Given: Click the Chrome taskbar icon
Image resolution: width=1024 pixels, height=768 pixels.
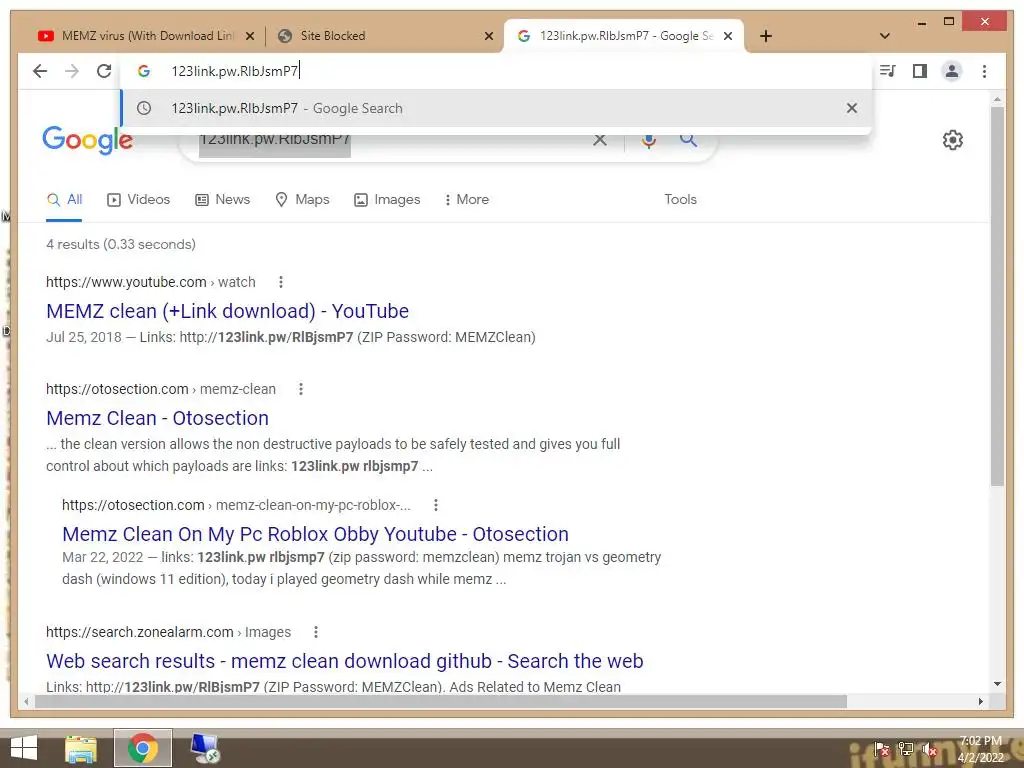Looking at the screenshot, I should point(143,748).
